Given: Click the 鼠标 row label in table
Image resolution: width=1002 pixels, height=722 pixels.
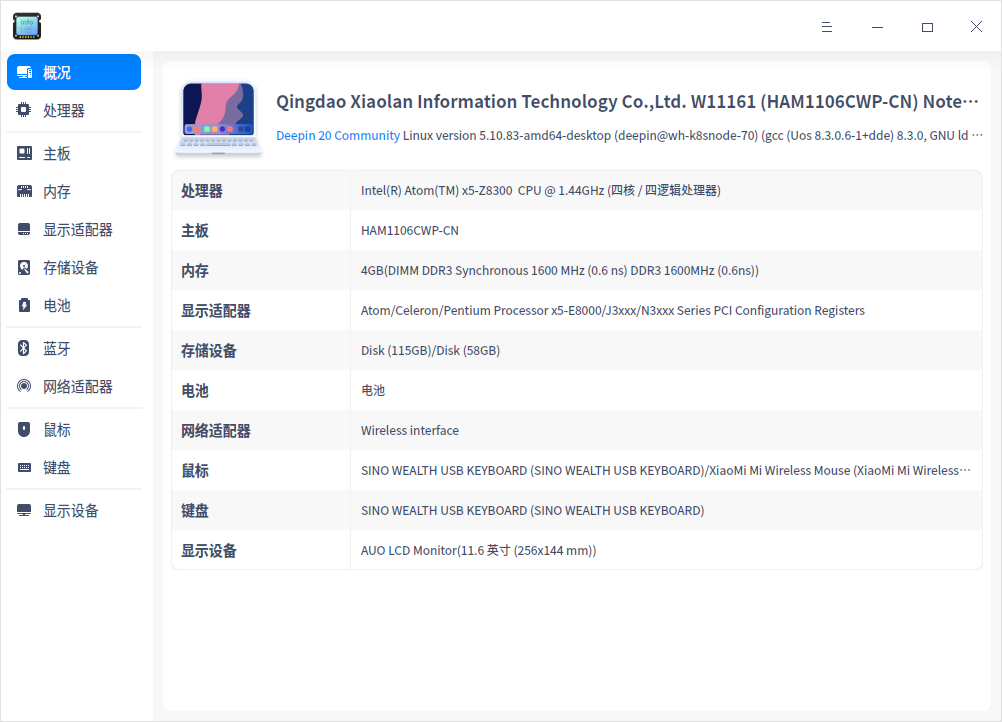Looking at the screenshot, I should (x=195, y=471).
